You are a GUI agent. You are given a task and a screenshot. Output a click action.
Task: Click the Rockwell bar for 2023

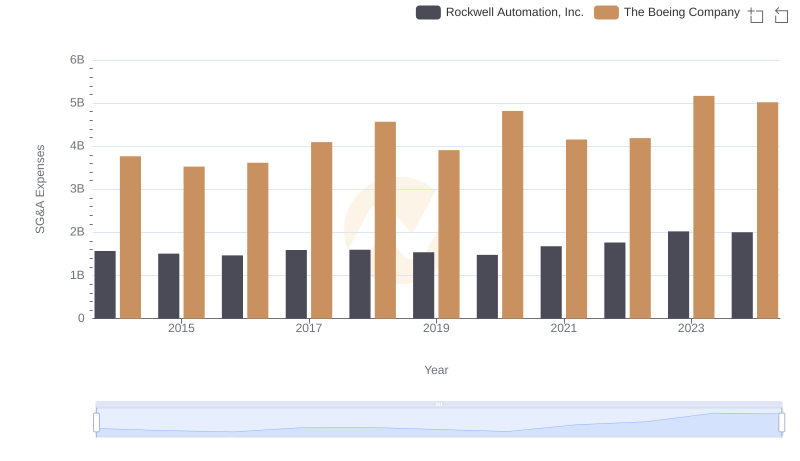click(x=678, y=275)
